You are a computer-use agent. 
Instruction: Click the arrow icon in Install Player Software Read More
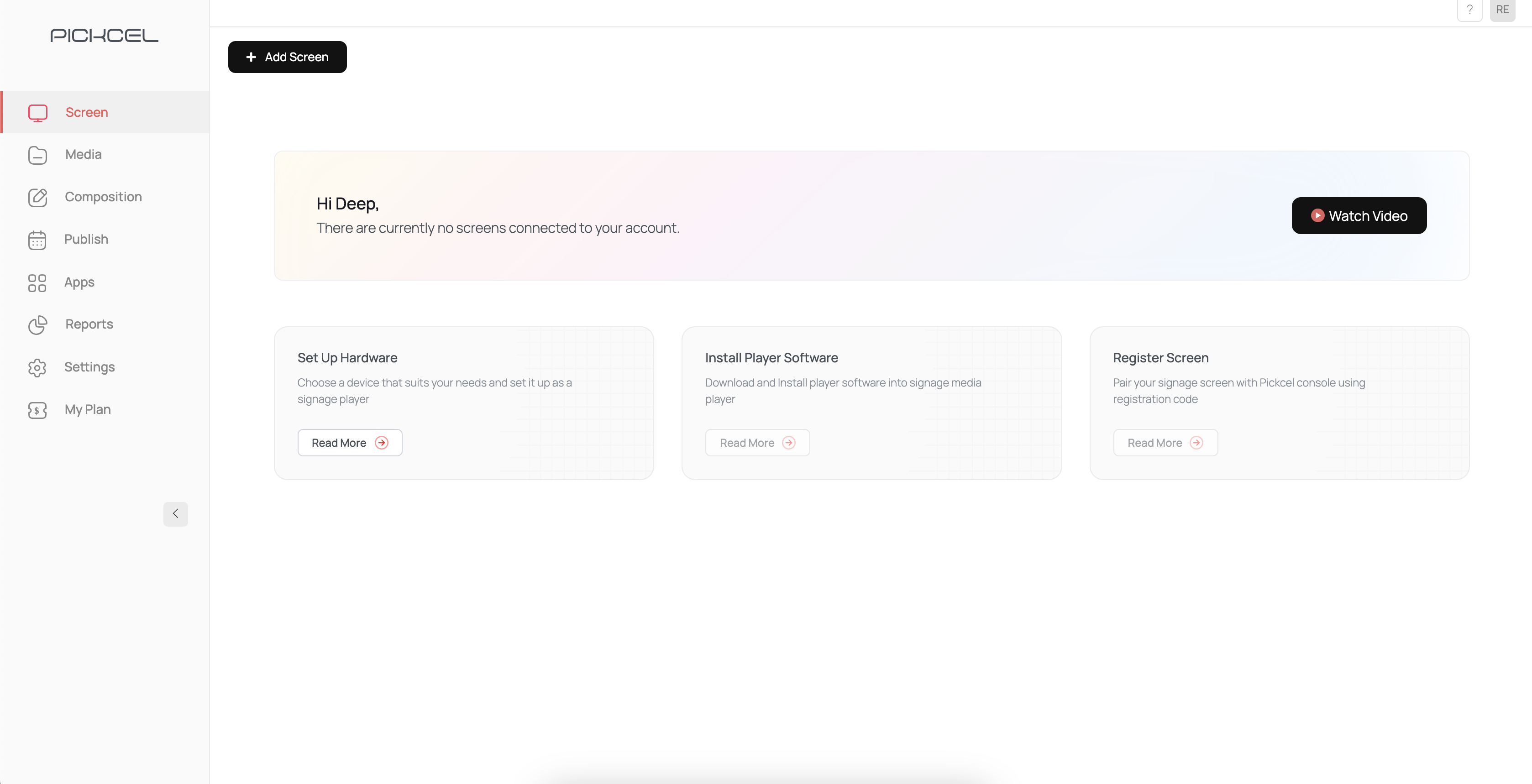pos(789,443)
